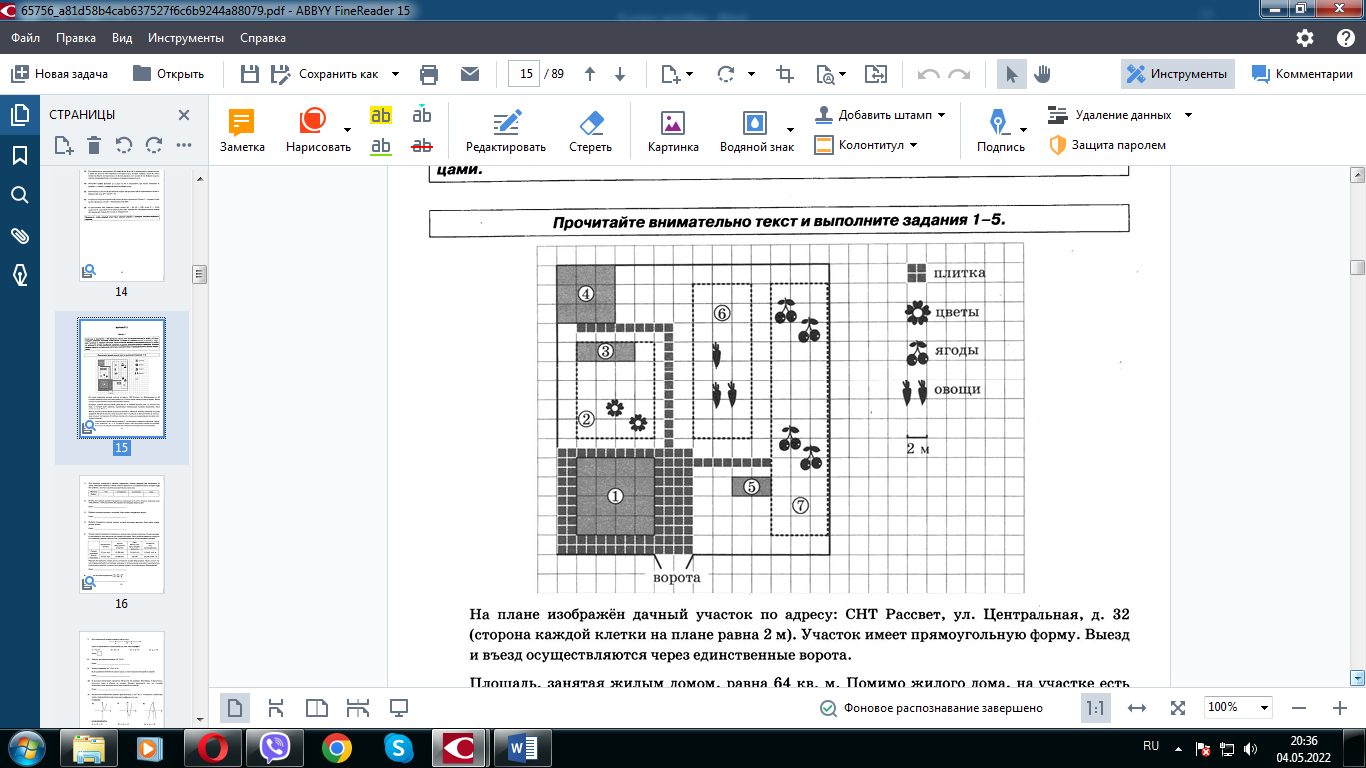Click the Стереть eraser button
The width and height of the screenshot is (1366, 768).
click(591, 130)
